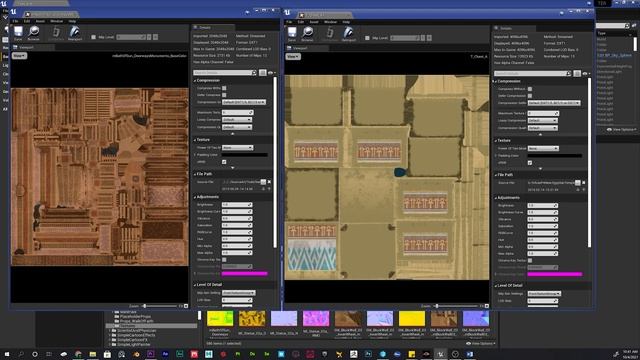Click Brightness value field in left editor
640x360 pixels.
tap(237, 204)
